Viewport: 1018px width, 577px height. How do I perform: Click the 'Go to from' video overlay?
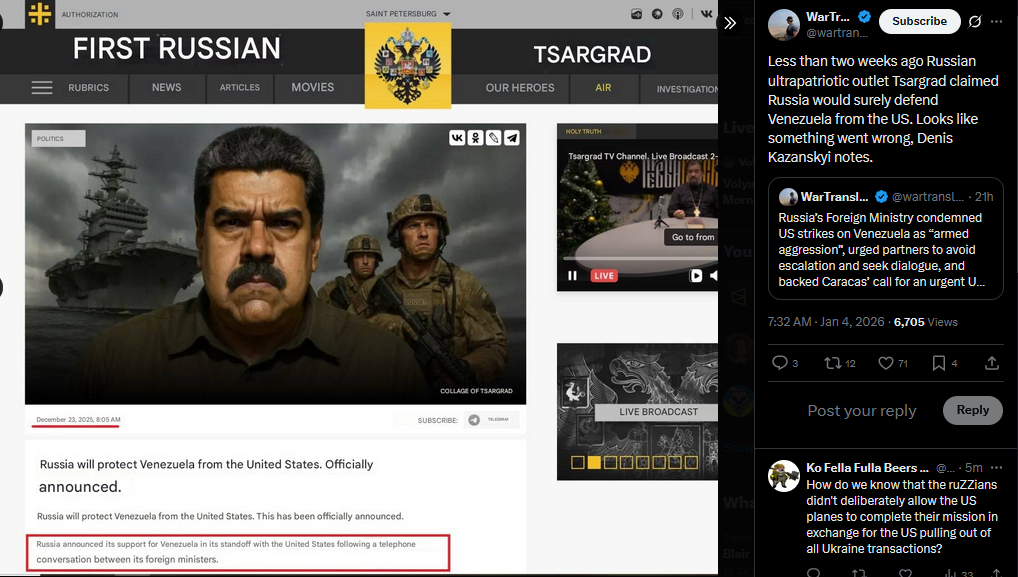click(691, 238)
